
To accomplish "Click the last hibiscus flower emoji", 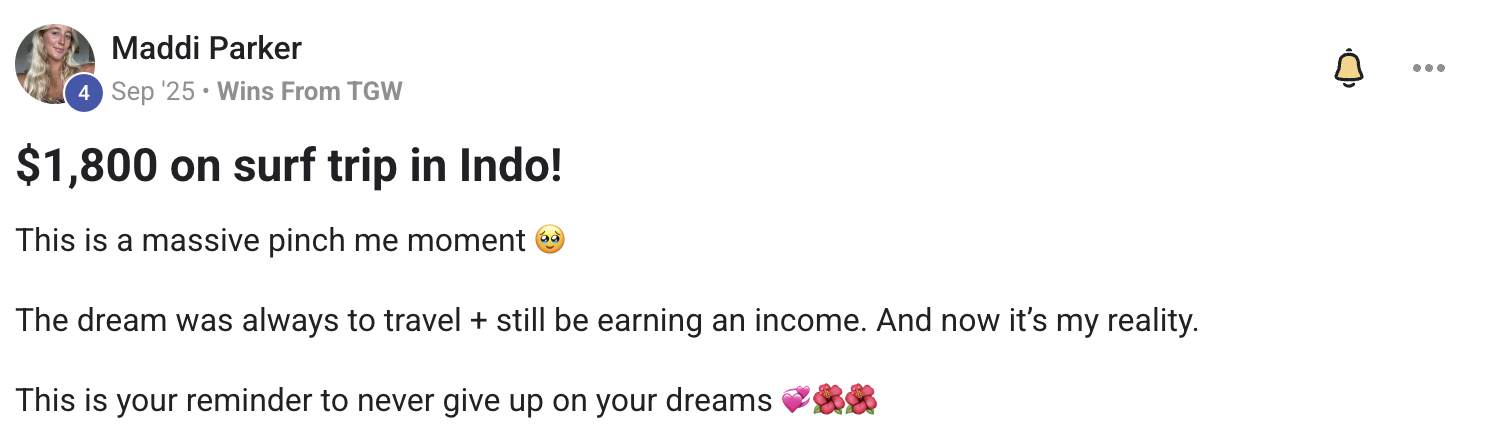I will tap(861, 400).
